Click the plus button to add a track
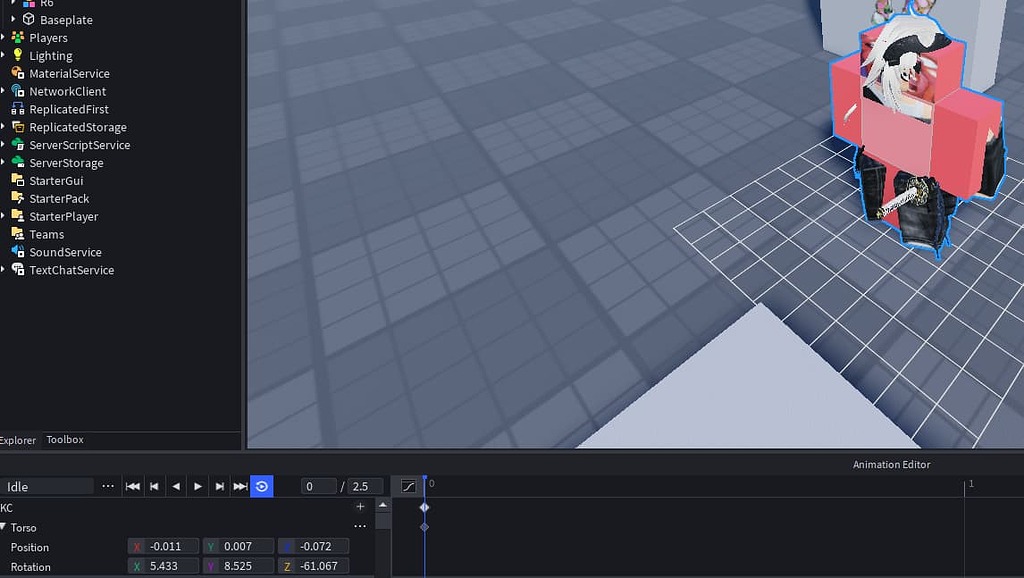Screen dimensions: 1024x578 coord(360,507)
